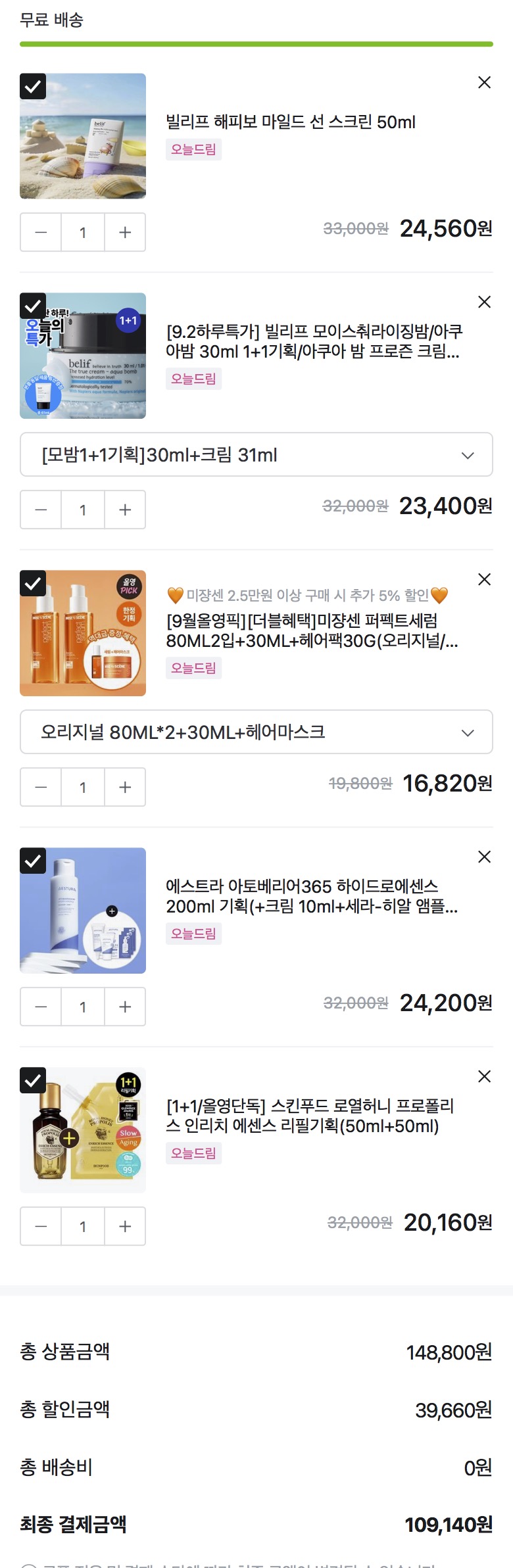Uncheck the 빌리프 해피보 선 스크린 checkbox
Image resolution: width=513 pixels, height=1568 pixels.
[x=33, y=86]
